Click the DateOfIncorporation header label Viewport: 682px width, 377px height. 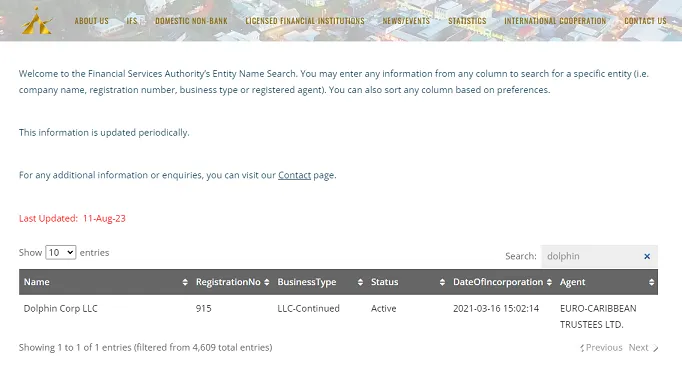pyautogui.click(x=498, y=282)
